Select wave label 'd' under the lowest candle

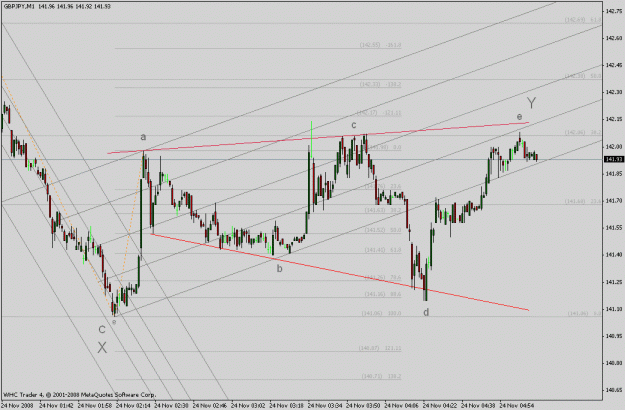[426, 312]
